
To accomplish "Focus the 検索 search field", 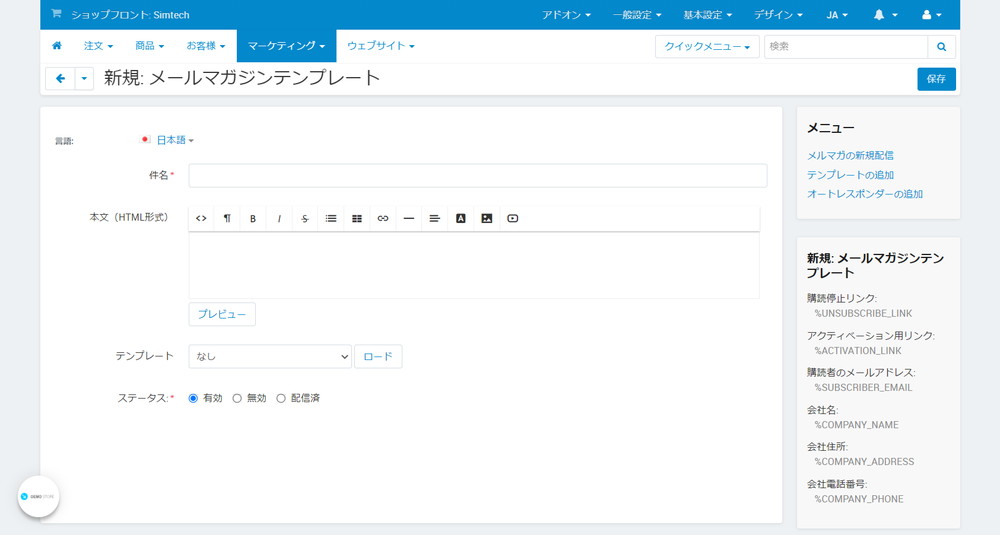I will pyautogui.click(x=846, y=47).
